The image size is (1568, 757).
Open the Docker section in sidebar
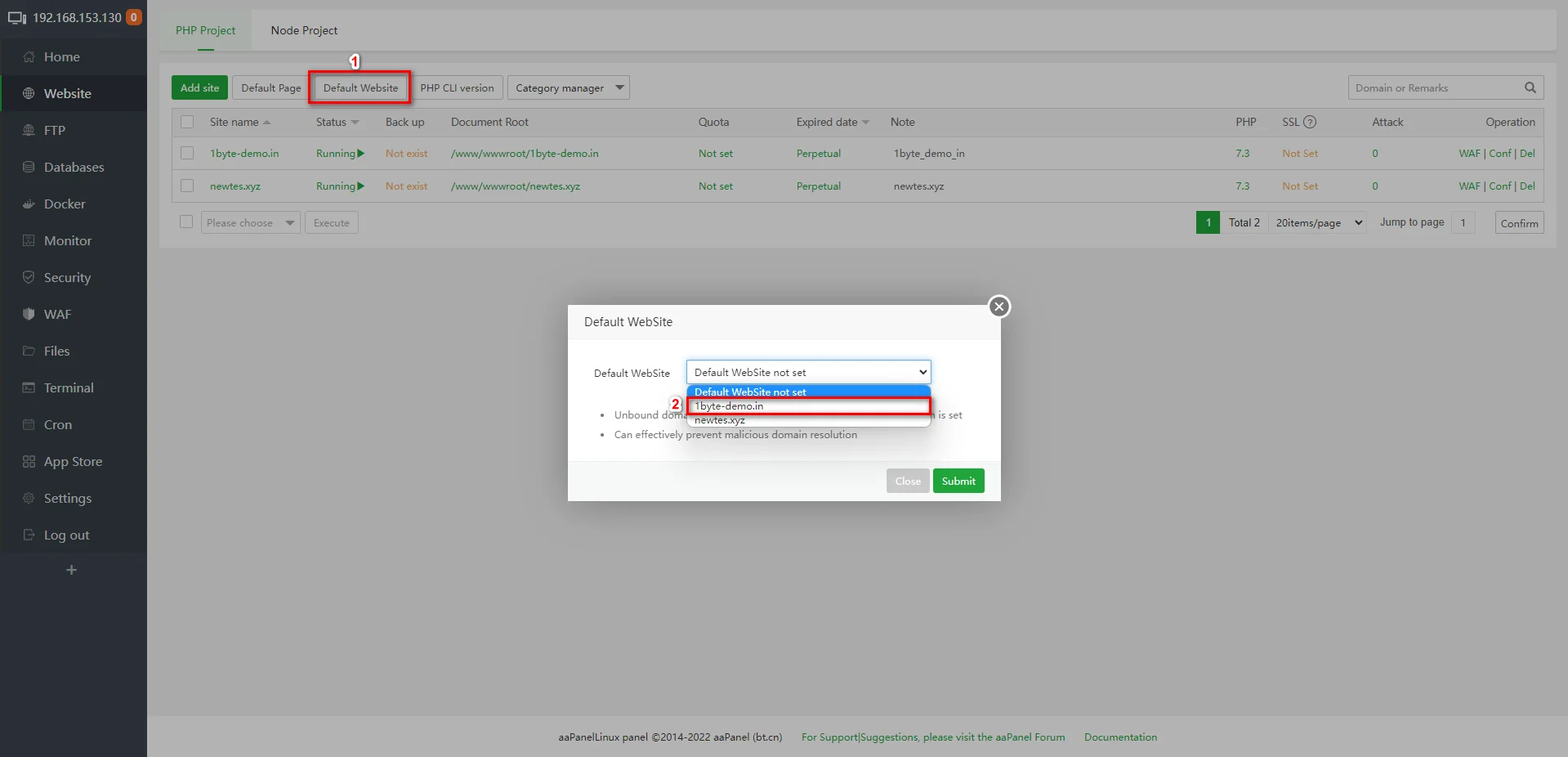click(65, 204)
